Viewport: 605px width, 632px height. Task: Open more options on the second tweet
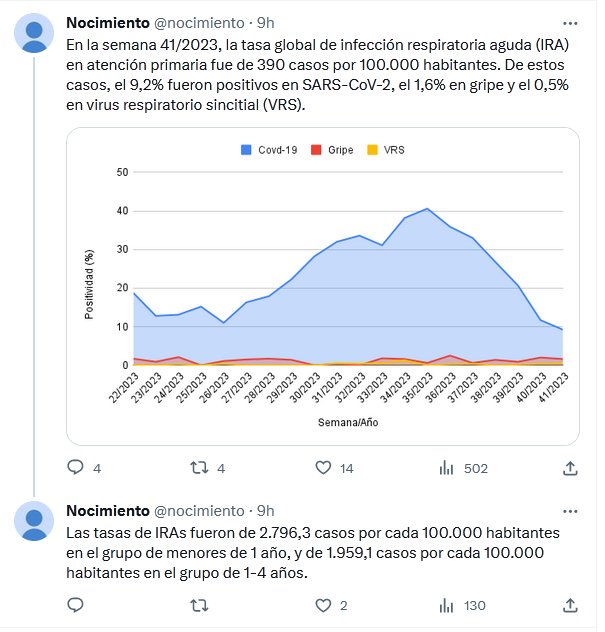pos(570,511)
